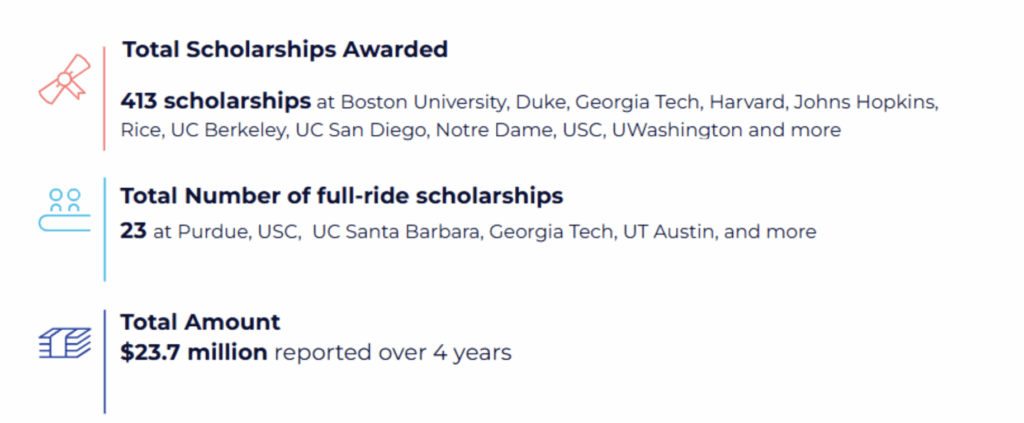Click the pink vertical divider line
Image resolution: width=1024 pixels, height=423 pixels.
pyautogui.click(x=104, y=99)
